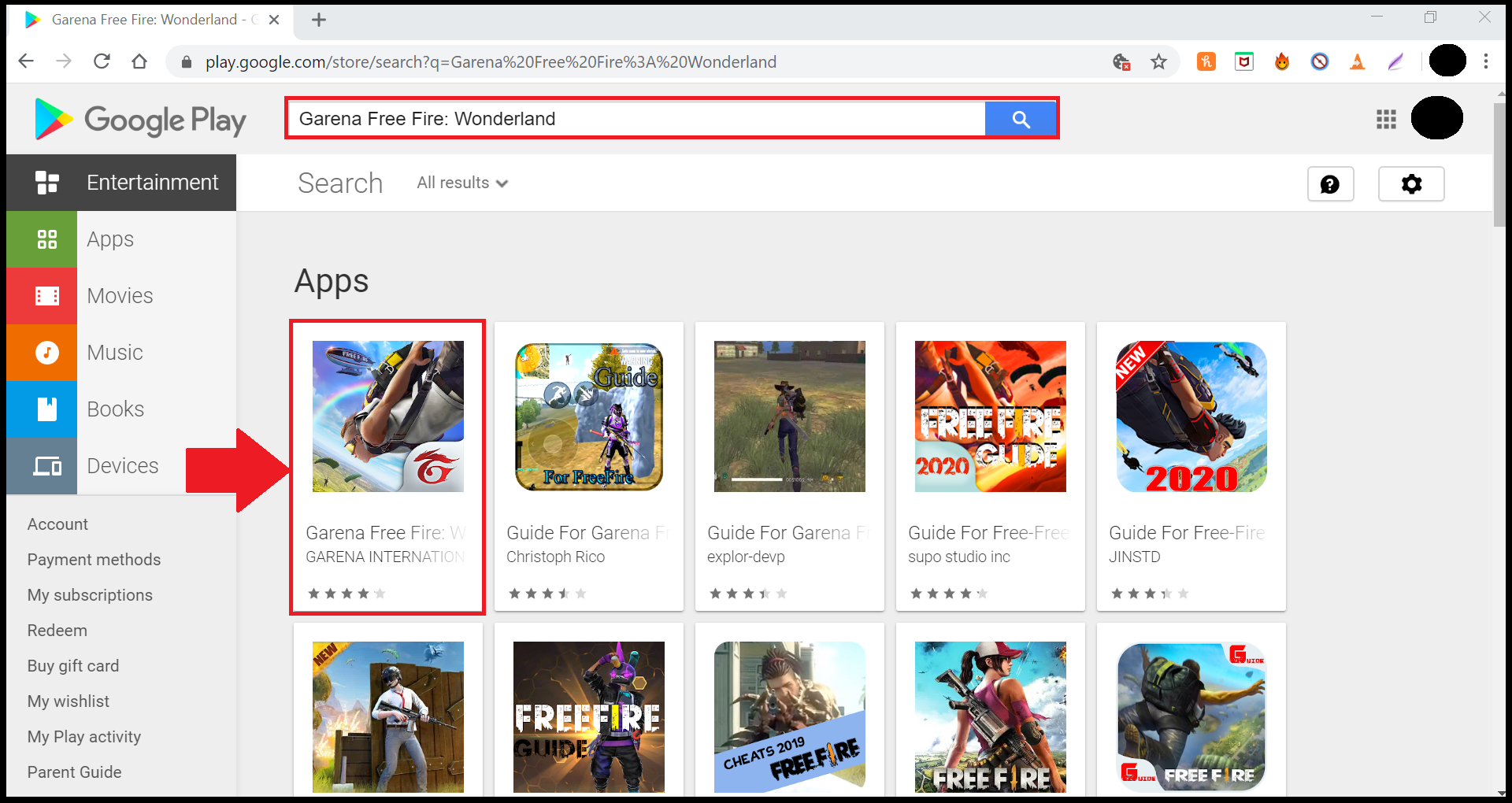Click the purple pen extension icon
Screen dimensions: 1512x803
(x=1395, y=61)
